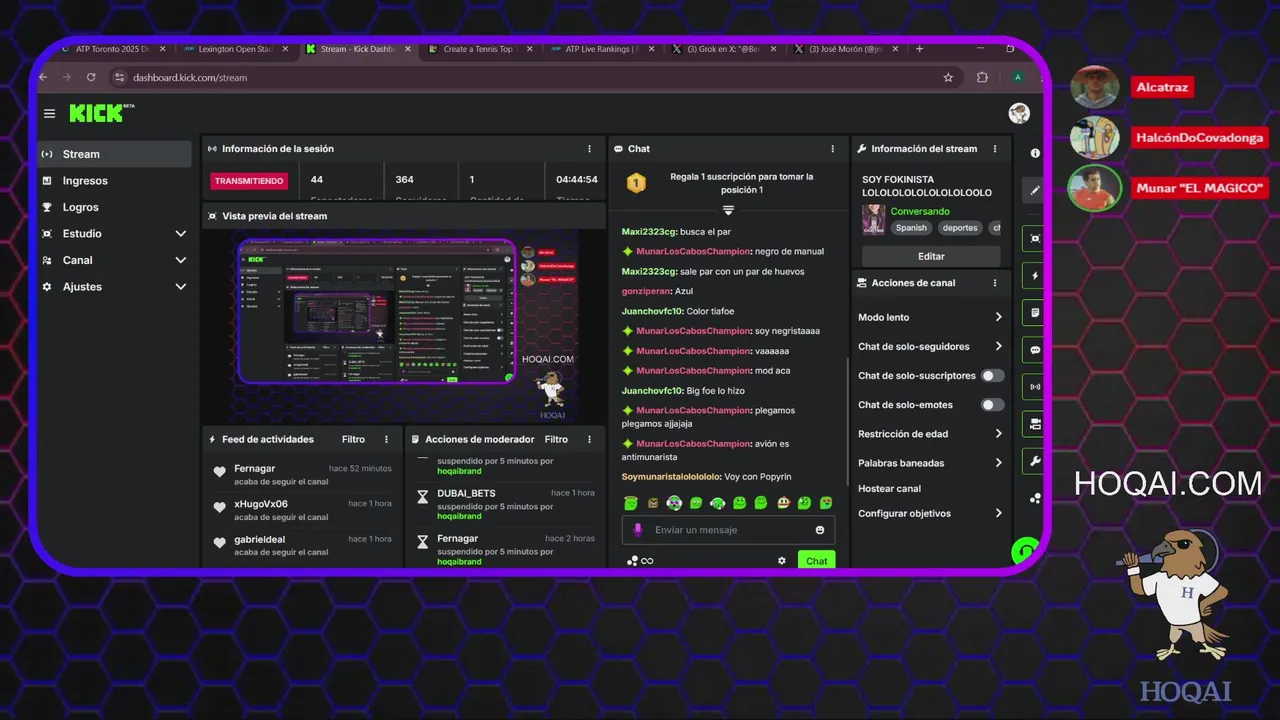Image resolution: width=1280 pixels, height=720 pixels.
Task: Open the three-dot menu of Acciones de moderador
Action: pos(589,439)
